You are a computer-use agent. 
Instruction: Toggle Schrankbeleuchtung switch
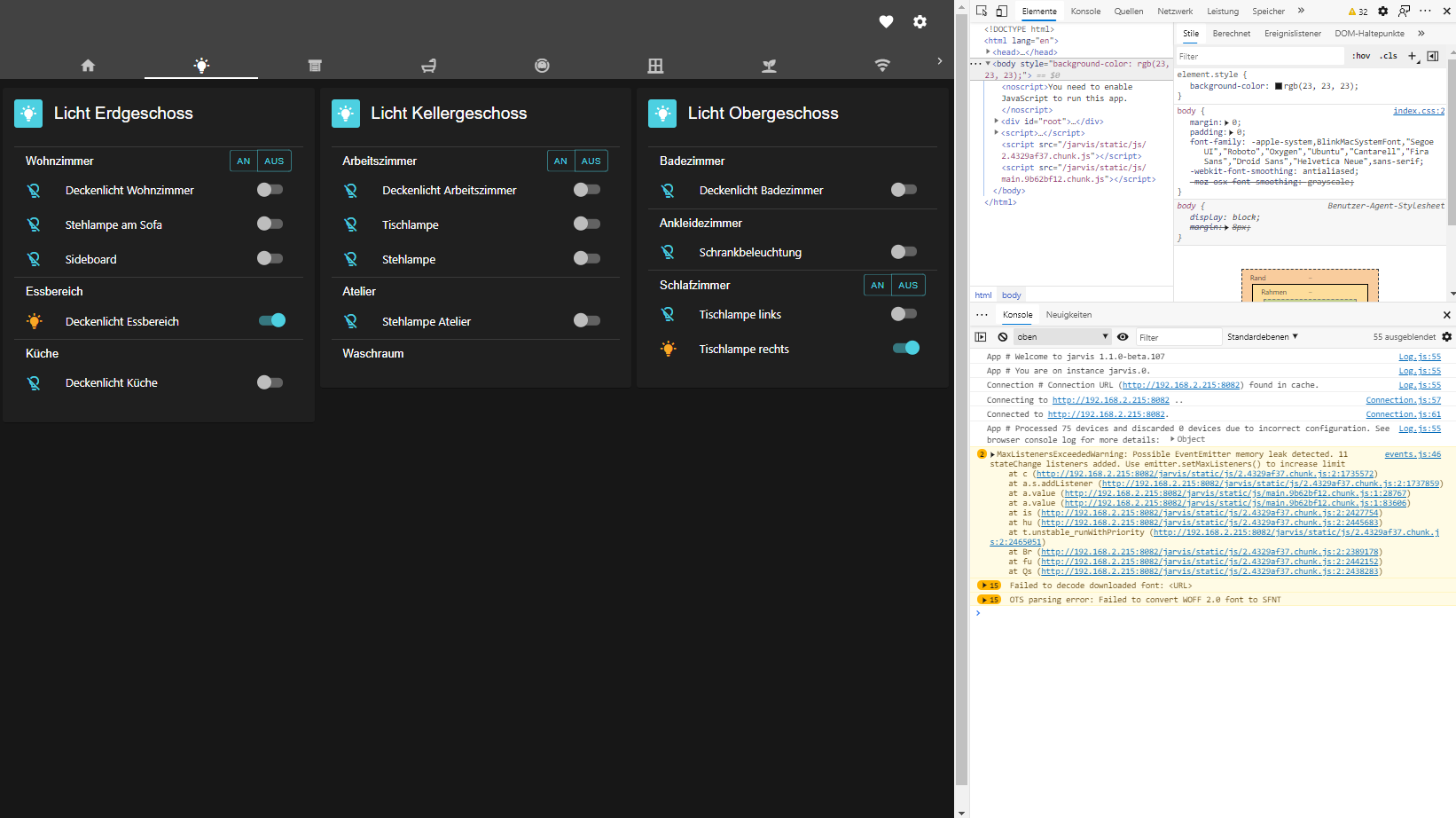tap(904, 252)
